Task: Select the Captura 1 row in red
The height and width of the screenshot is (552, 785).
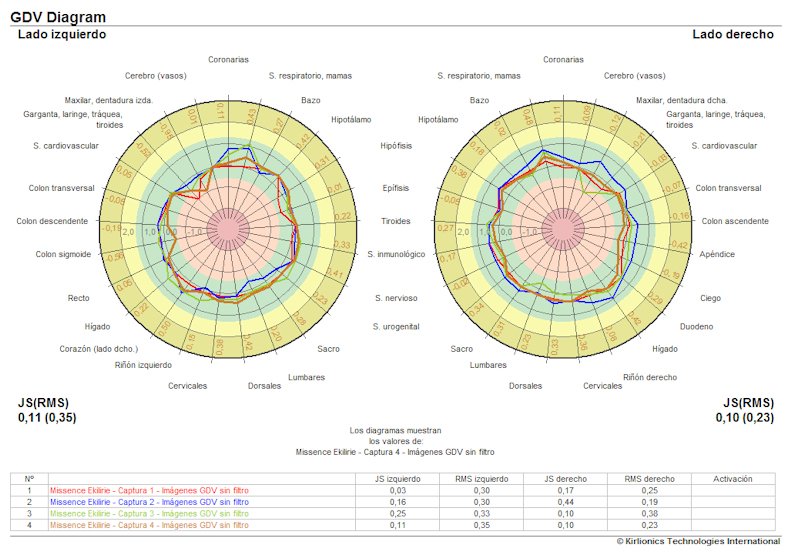Action: pos(149,491)
